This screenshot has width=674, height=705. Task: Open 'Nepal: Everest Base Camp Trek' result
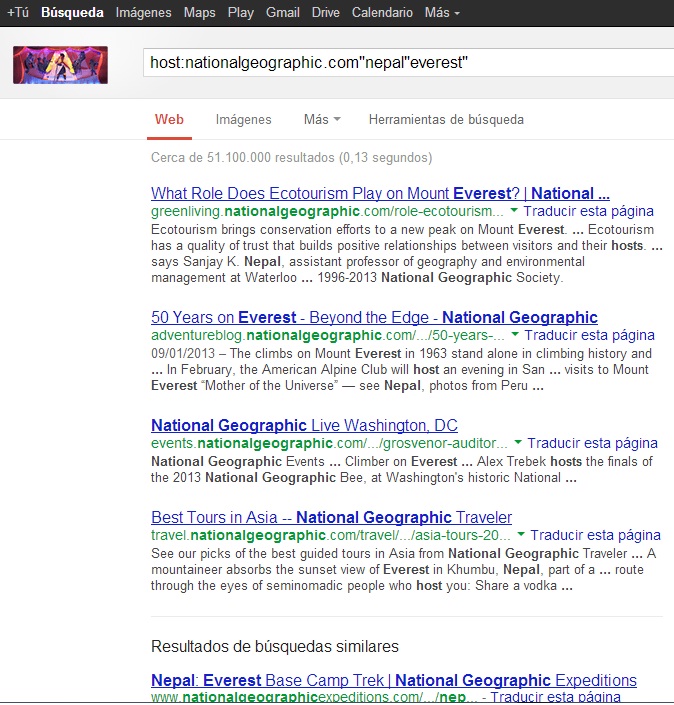pos(394,680)
